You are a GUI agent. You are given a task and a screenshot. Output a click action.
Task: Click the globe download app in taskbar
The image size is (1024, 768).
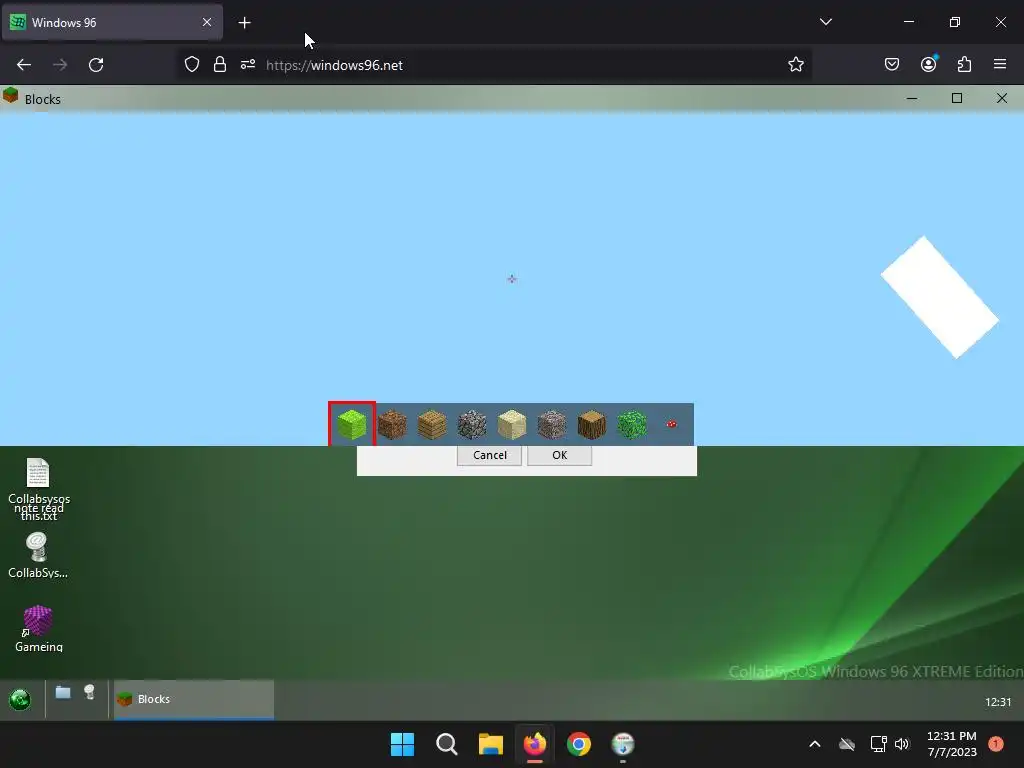pos(623,744)
